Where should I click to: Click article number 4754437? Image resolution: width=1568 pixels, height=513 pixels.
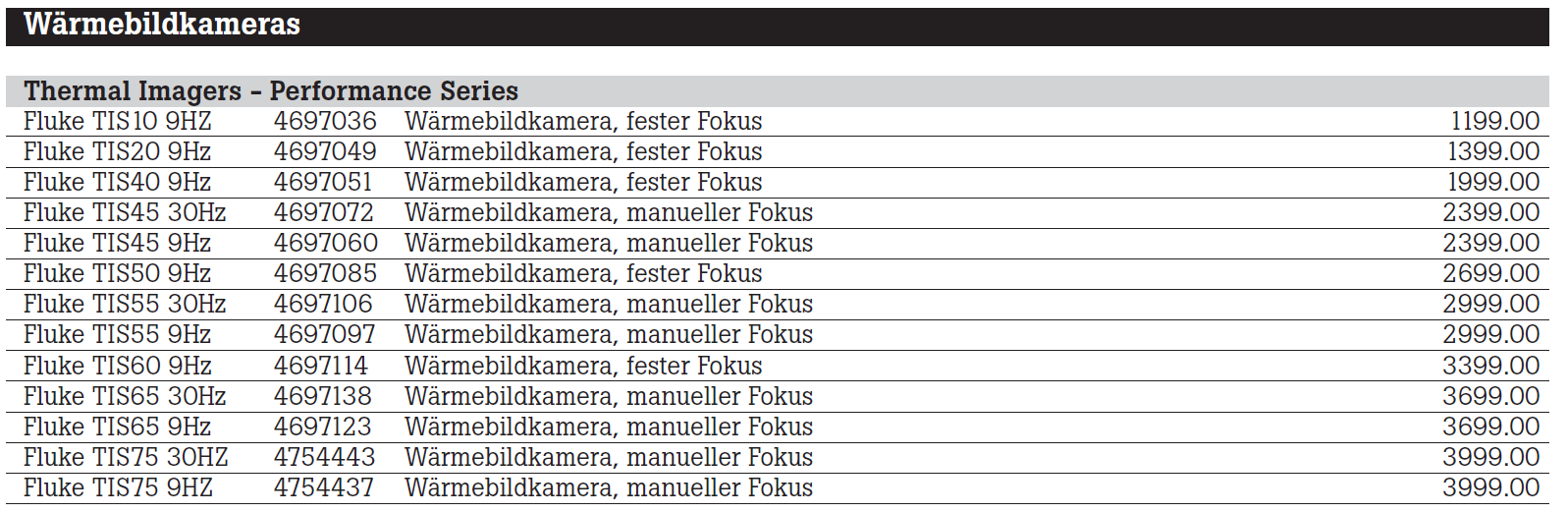coord(324,488)
